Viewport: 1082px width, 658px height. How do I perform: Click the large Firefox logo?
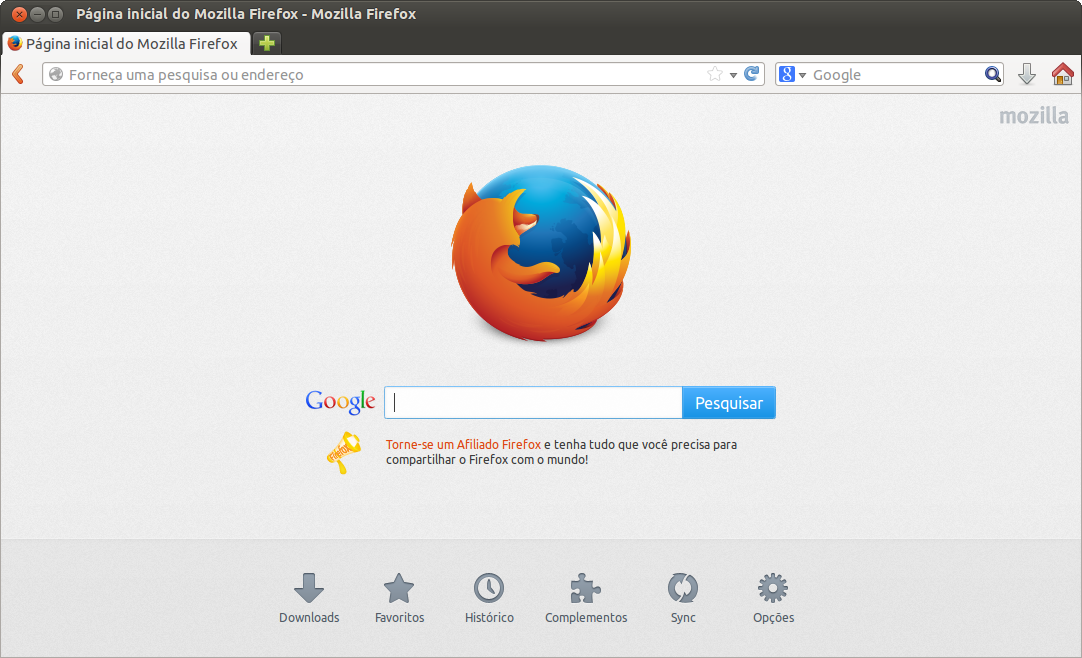[x=541, y=252]
